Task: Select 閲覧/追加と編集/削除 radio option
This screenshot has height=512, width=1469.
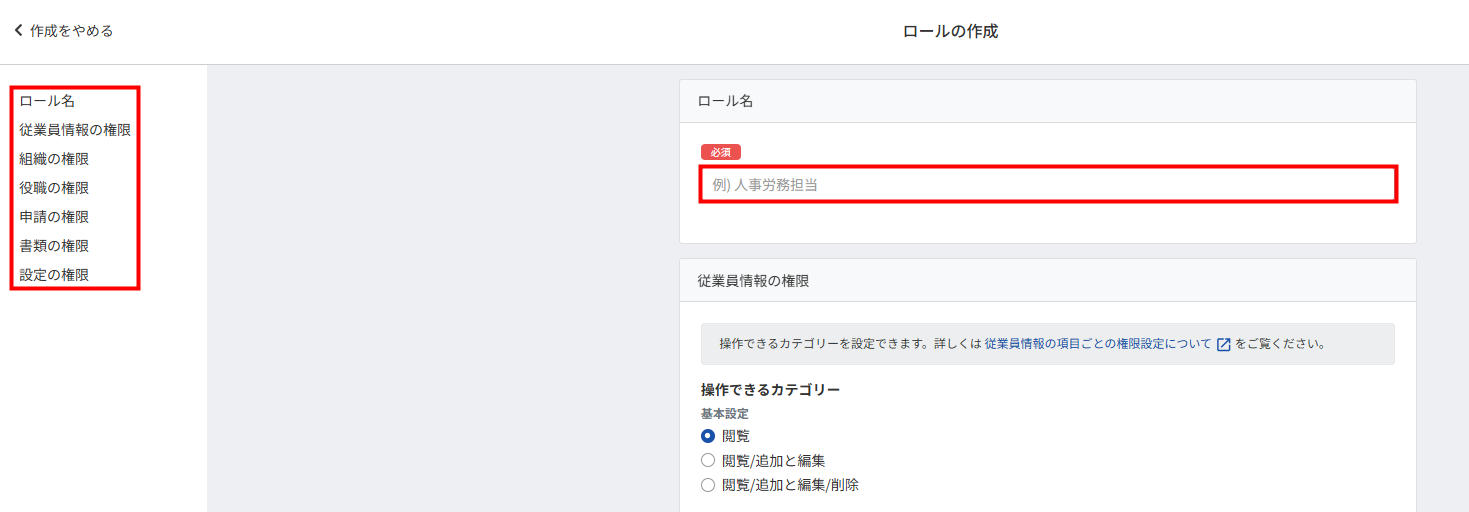Action: pos(708,485)
